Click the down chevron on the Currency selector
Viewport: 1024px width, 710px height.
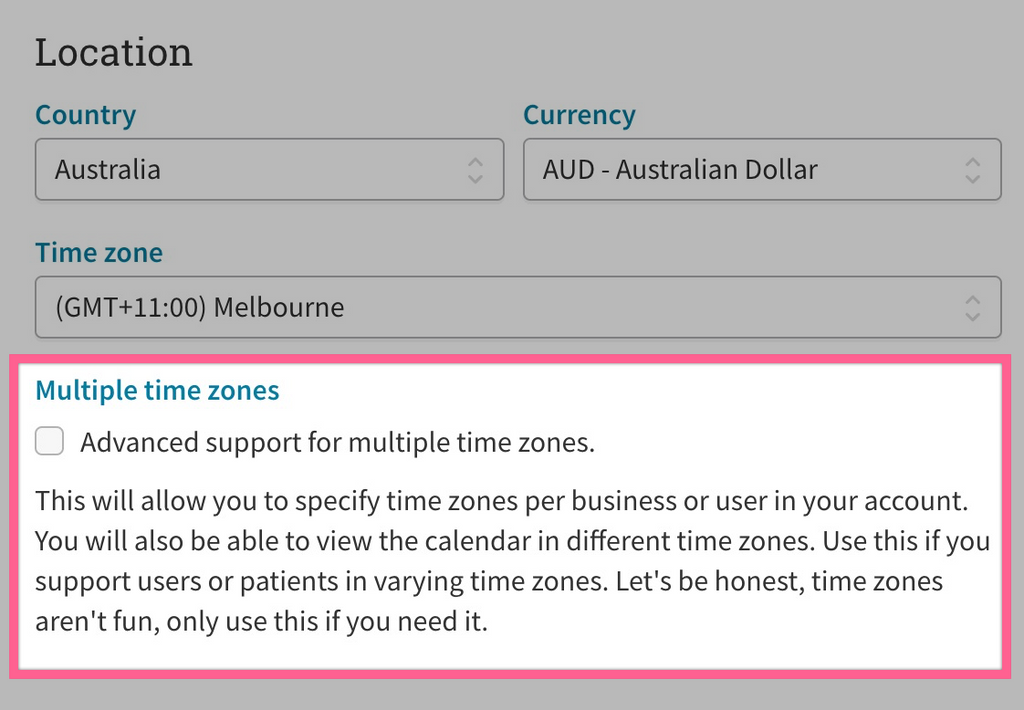click(971, 176)
